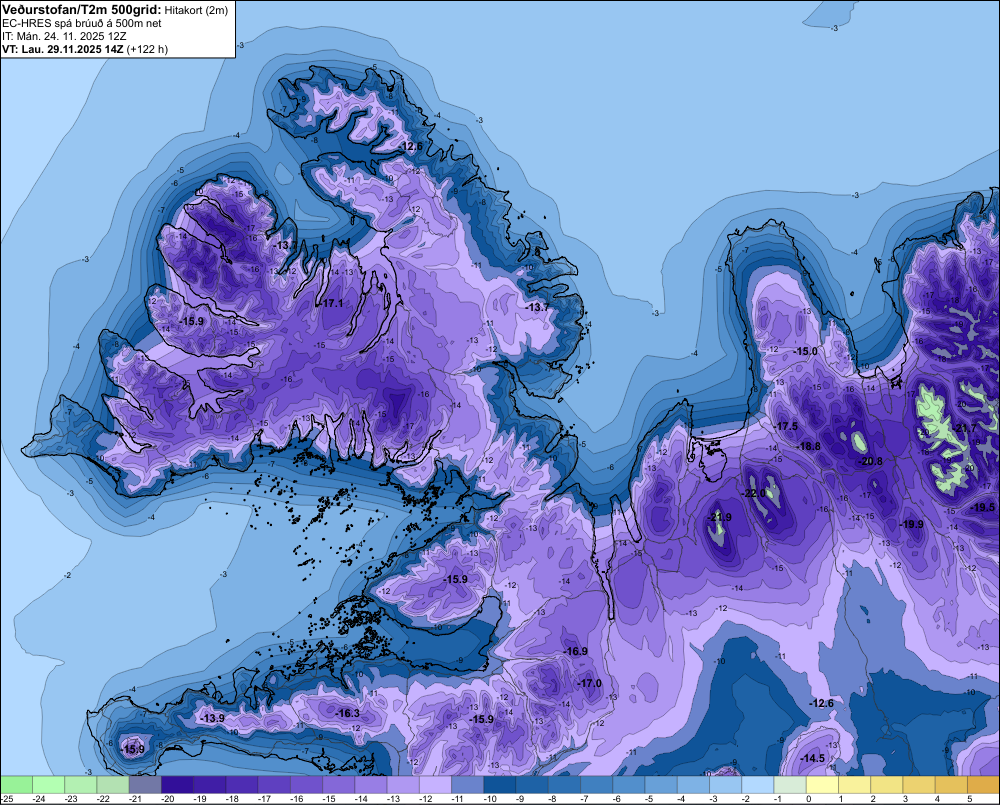Viewport: 1000px width, 805px height.
Task: Click the 'EC-HRES spá brúuð á 500m net' line
Action: [82, 24]
